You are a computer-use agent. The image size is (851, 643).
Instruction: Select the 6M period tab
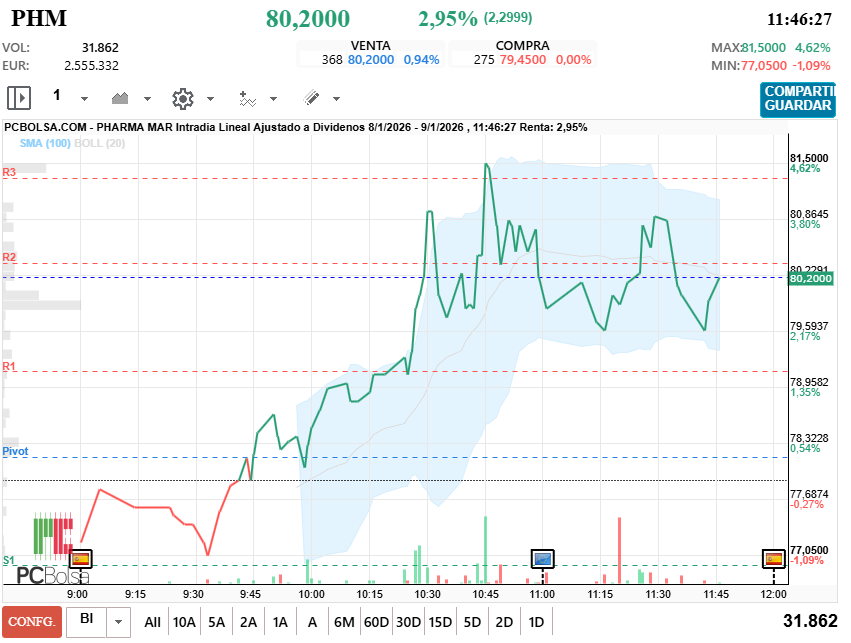tap(344, 621)
